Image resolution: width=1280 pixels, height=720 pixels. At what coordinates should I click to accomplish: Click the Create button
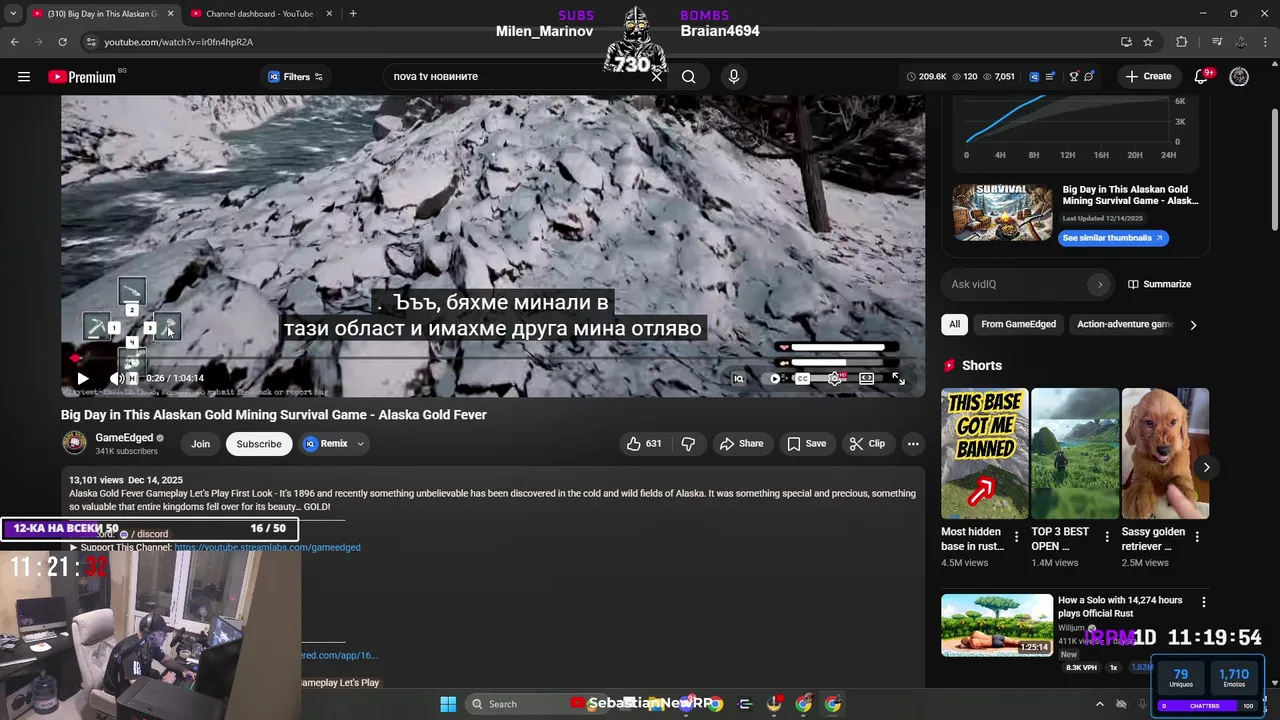[x=1148, y=76]
